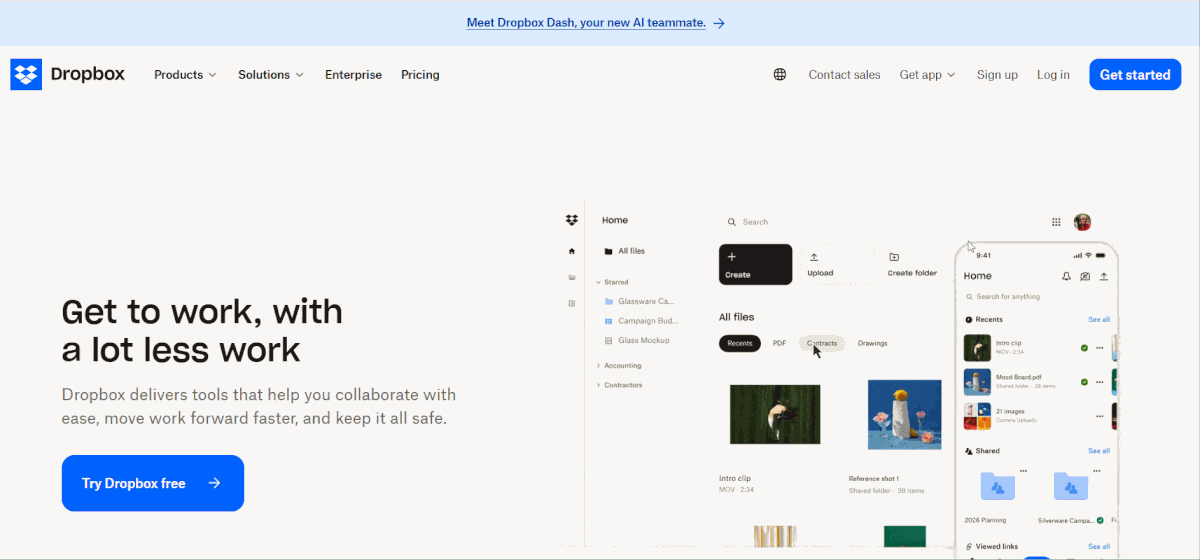
Task: Select the Contracts filter chip
Action: coord(822,343)
